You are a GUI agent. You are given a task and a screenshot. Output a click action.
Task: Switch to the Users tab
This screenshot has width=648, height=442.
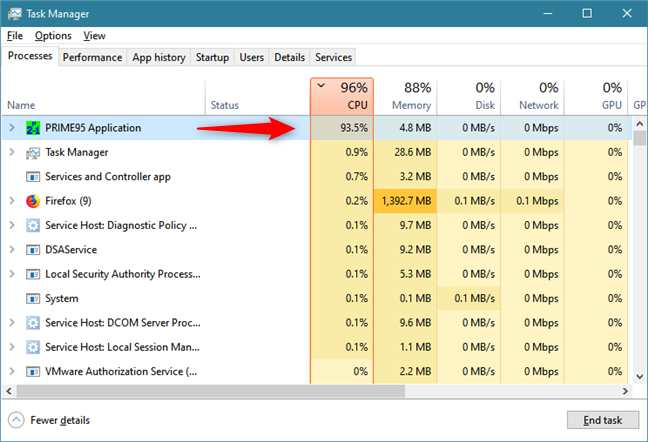(x=251, y=57)
